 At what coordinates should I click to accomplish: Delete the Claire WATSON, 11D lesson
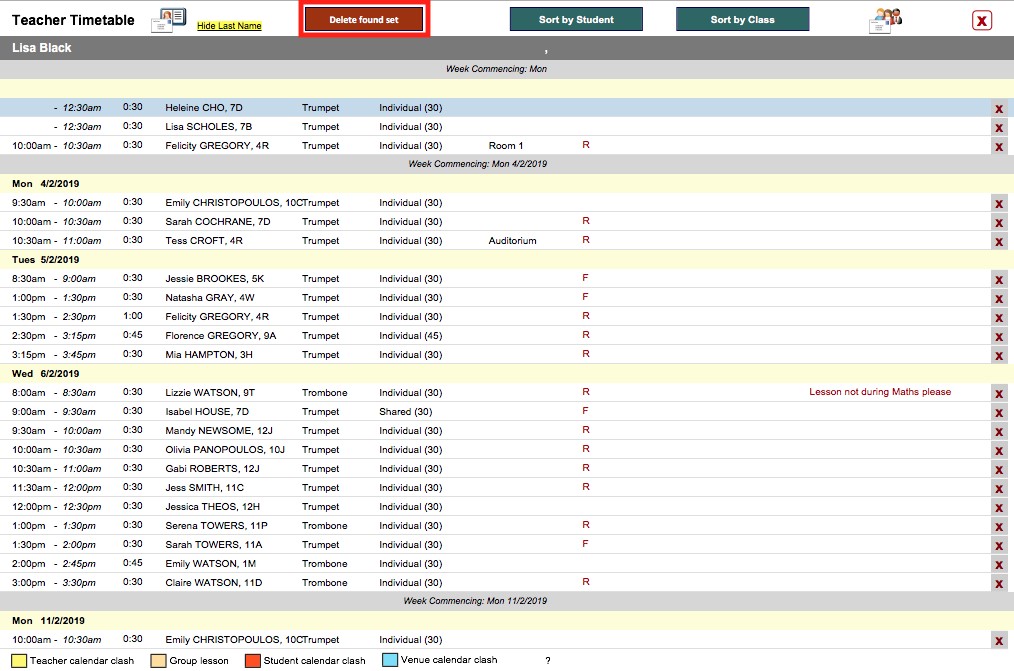tap(999, 584)
